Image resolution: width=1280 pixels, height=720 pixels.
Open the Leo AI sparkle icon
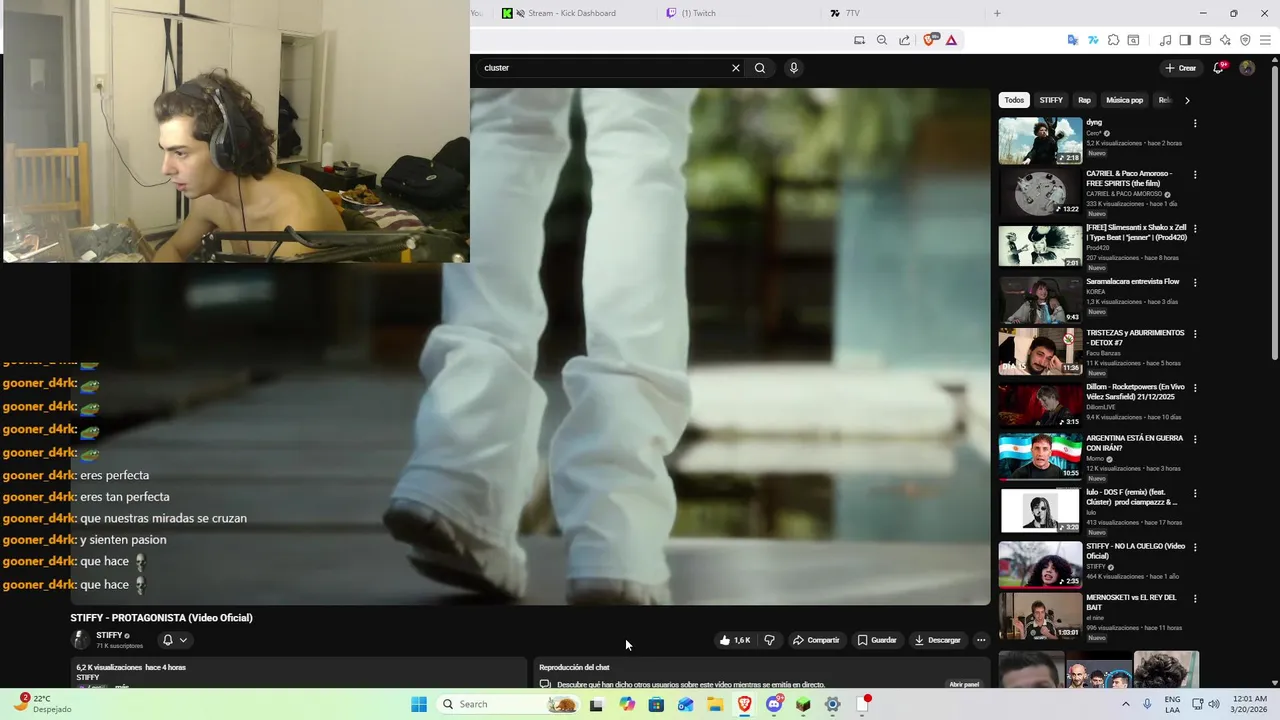(1225, 40)
